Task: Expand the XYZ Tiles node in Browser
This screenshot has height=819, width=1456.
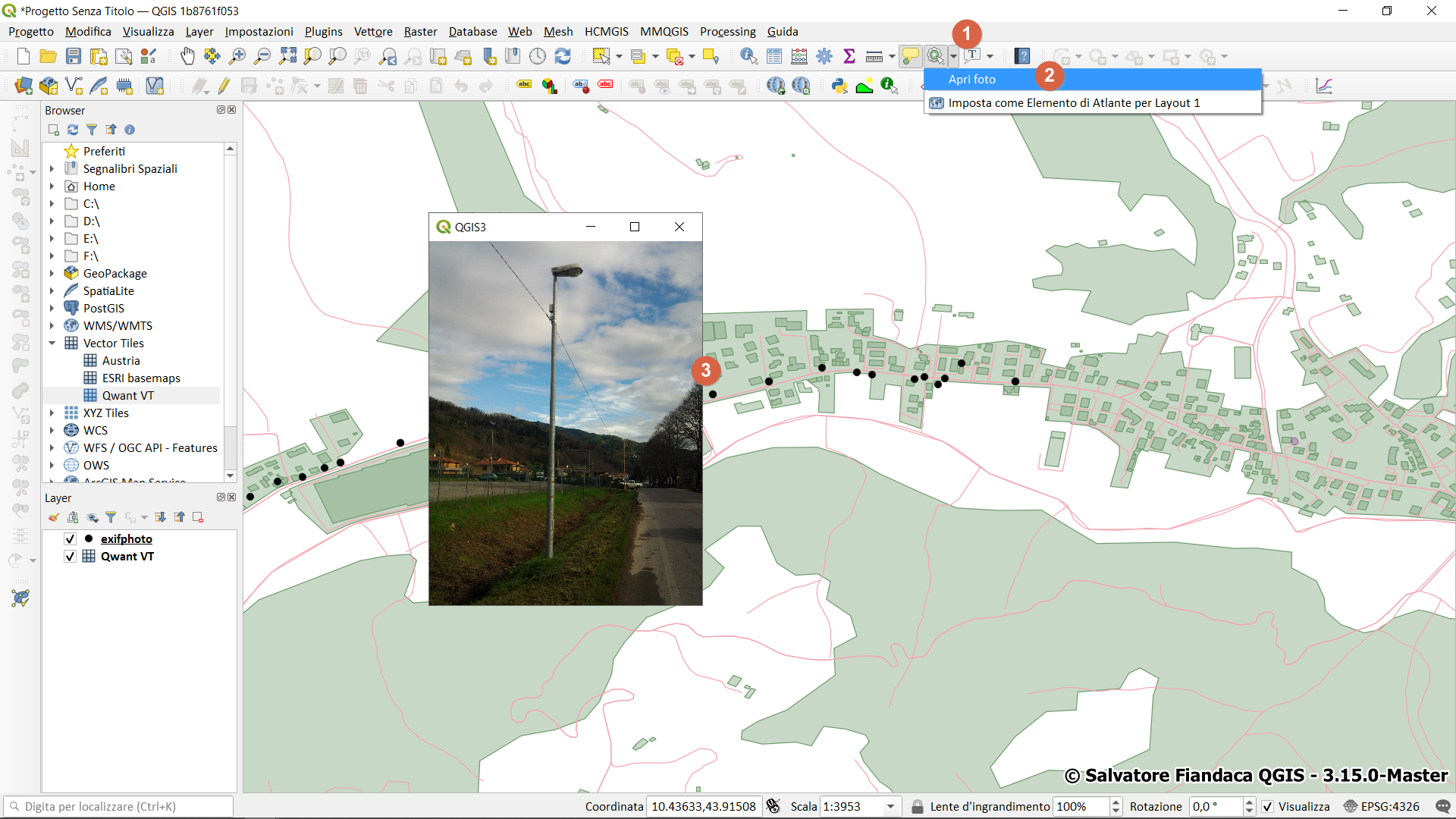Action: click(51, 413)
